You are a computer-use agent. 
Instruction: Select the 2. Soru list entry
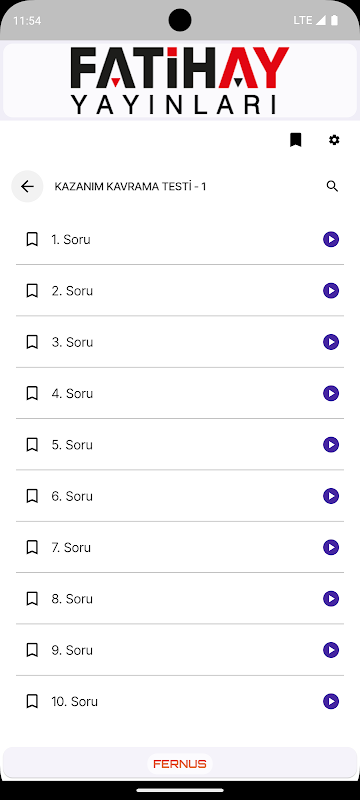(180, 291)
